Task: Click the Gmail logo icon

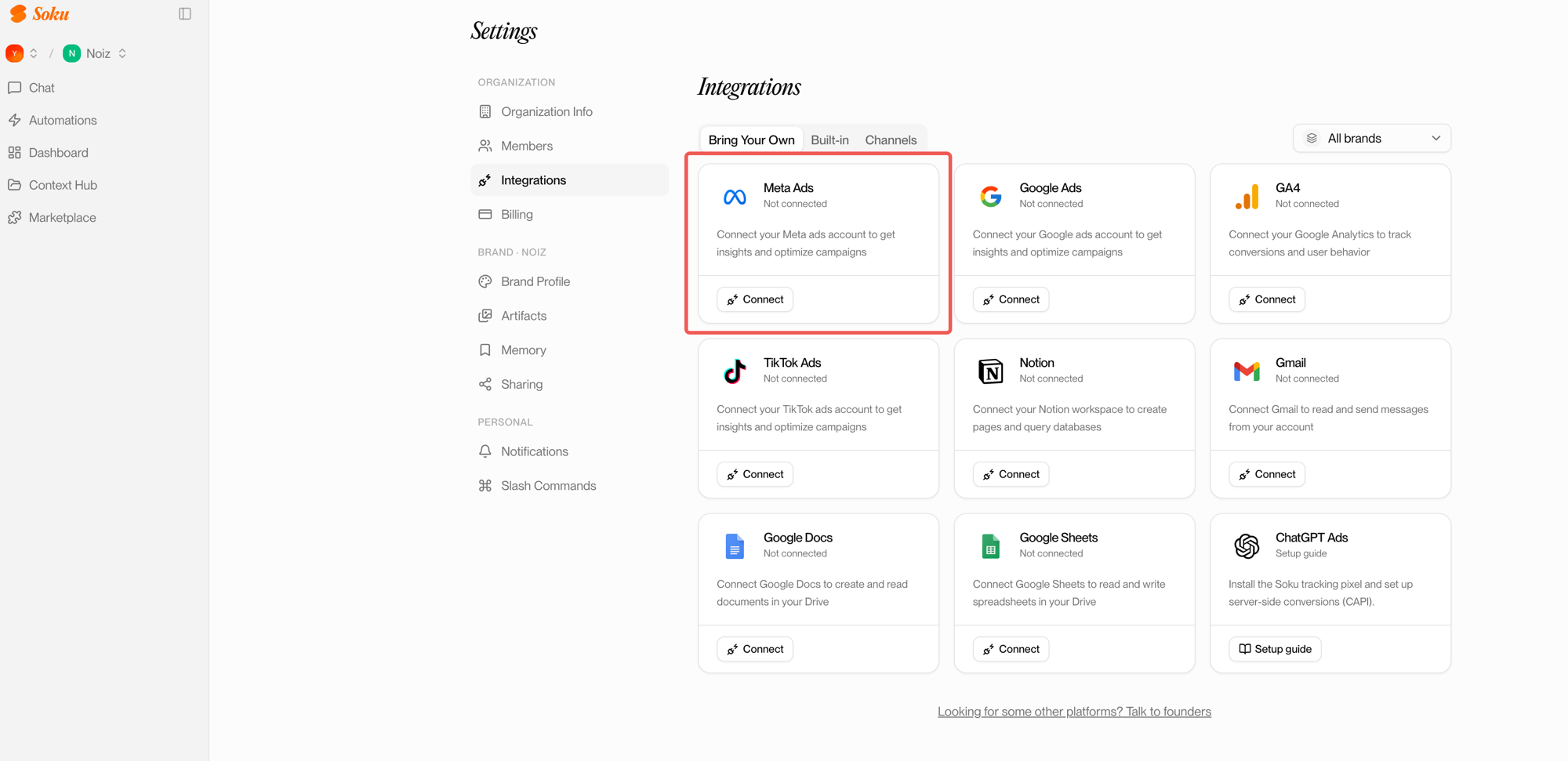Action: point(1247,371)
